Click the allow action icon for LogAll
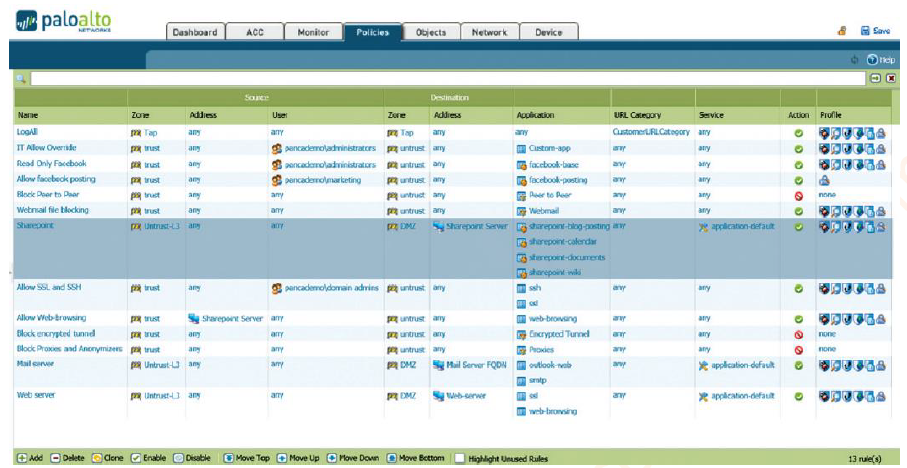This screenshot has height=468, width=907. [x=798, y=133]
